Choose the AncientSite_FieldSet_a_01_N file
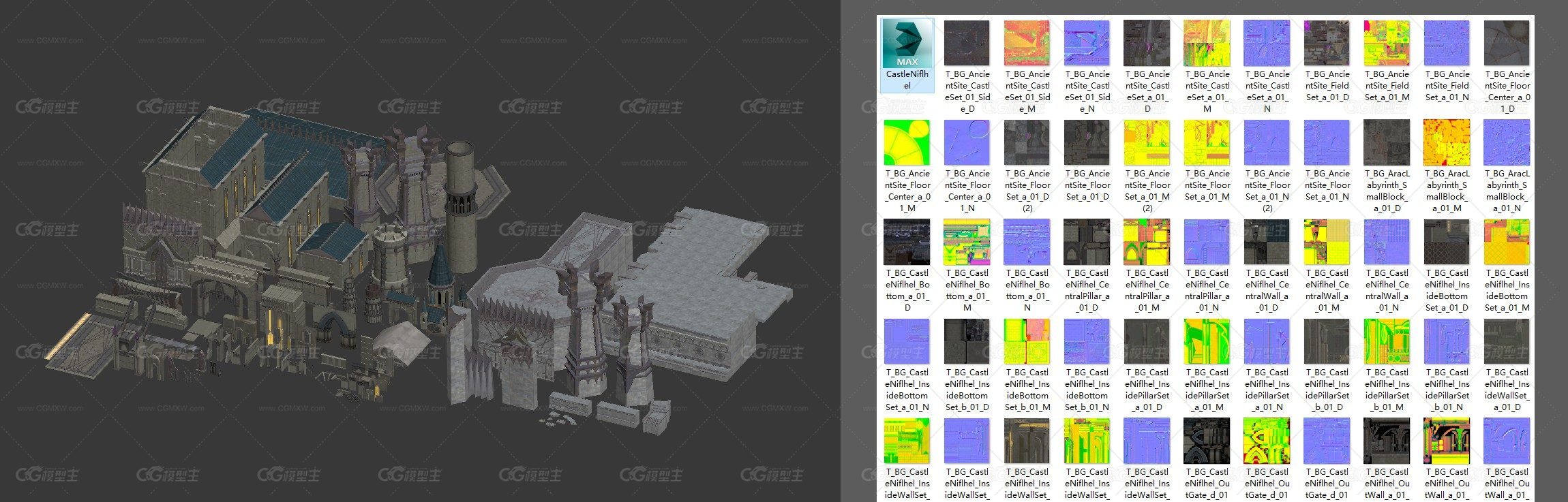 (x=1447, y=44)
